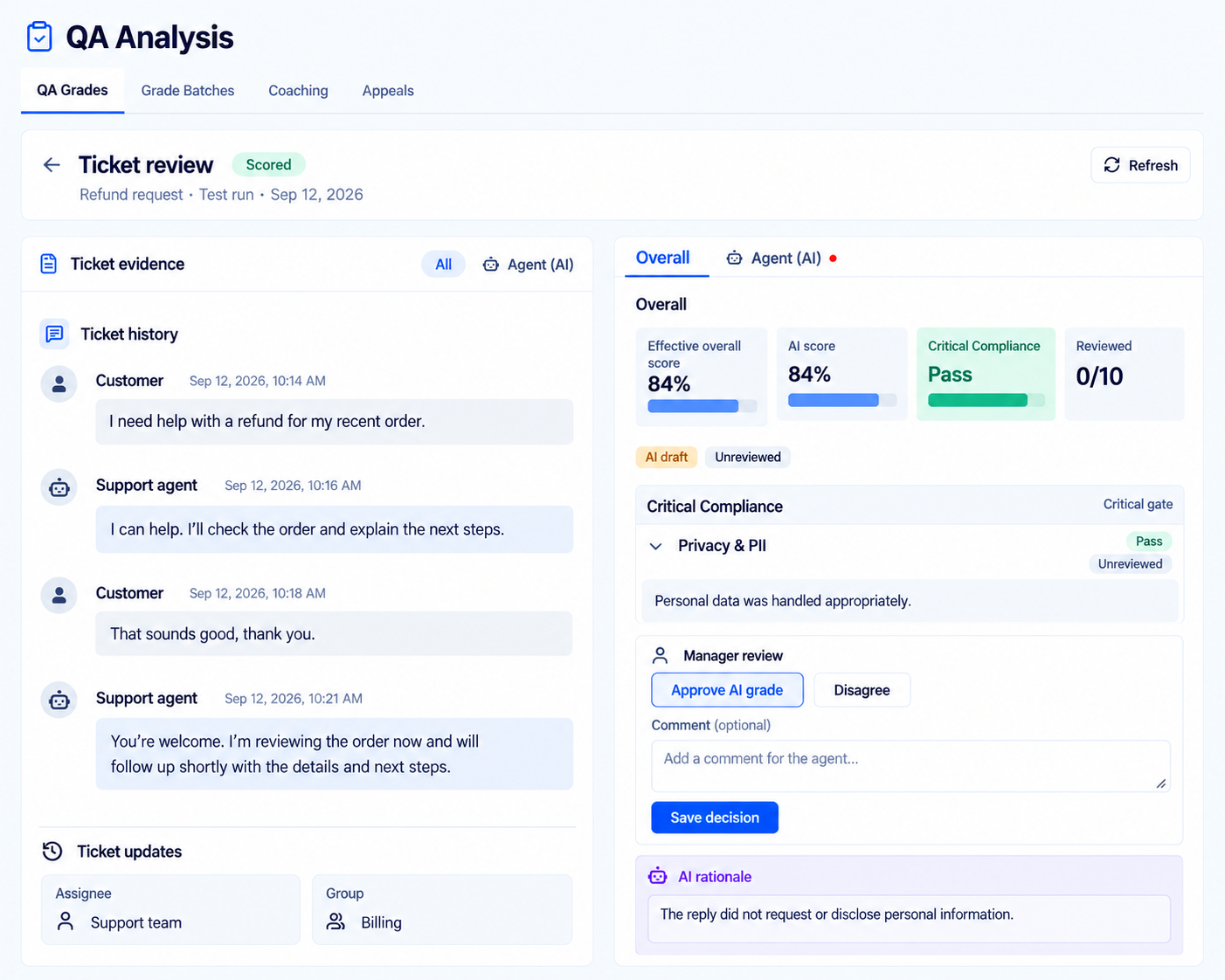This screenshot has width=1225, height=980.
Task: Filter evidence by Agent (AI)
Action: 528,265
